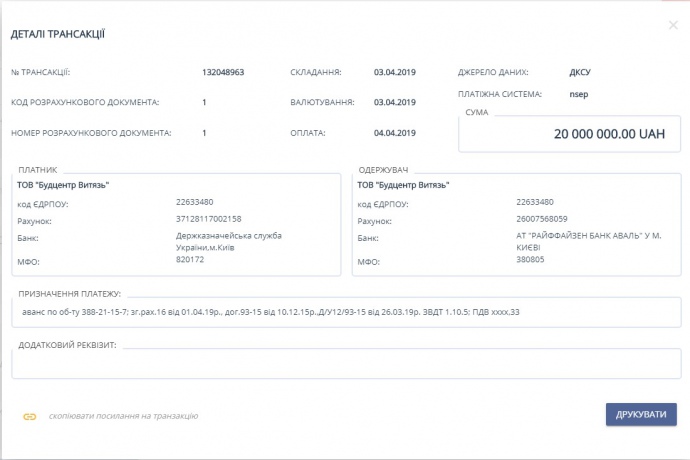Select payer account 37128117002158

tap(209, 218)
